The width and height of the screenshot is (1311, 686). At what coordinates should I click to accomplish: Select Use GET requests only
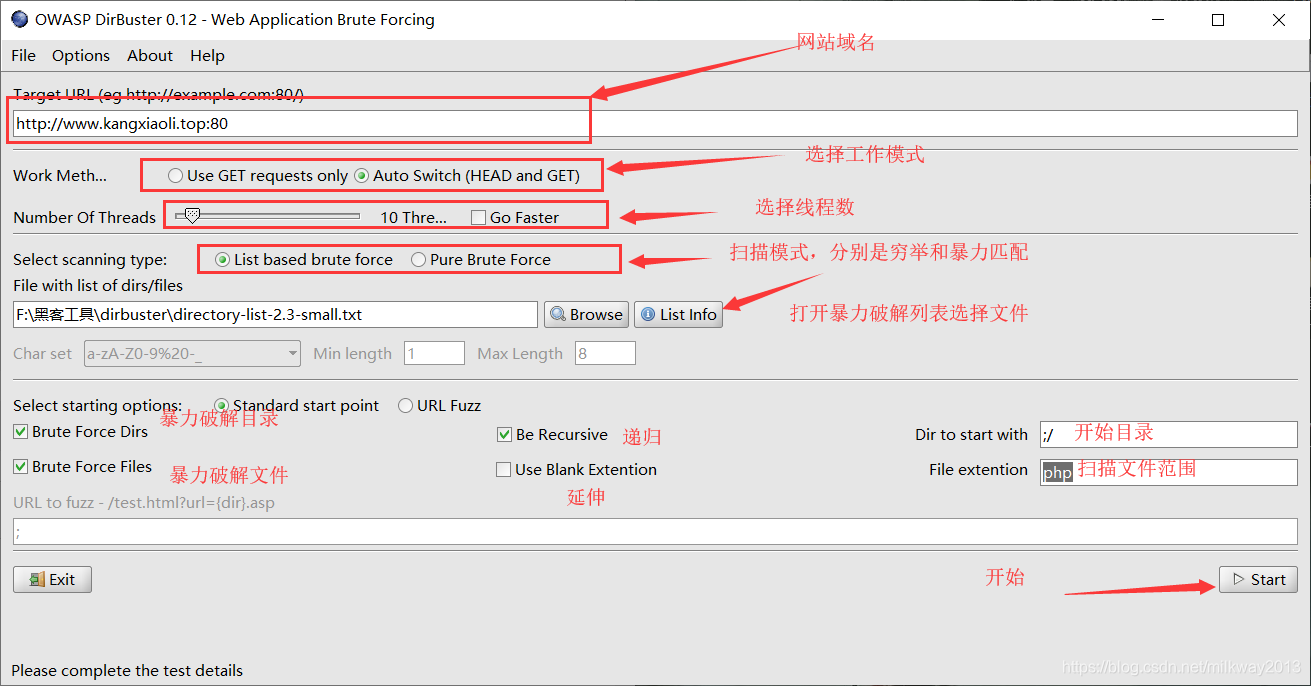coord(258,176)
